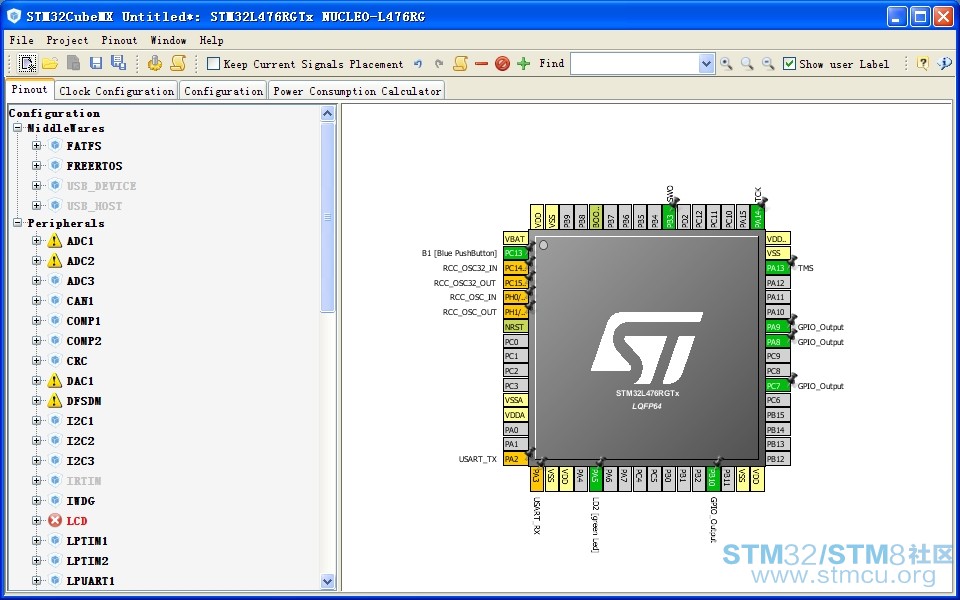Select the ADC3 peripheral row

(x=80, y=280)
